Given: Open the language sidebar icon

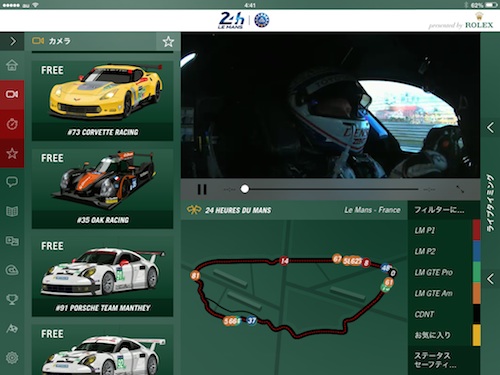Looking at the screenshot, I should [x=12, y=329].
